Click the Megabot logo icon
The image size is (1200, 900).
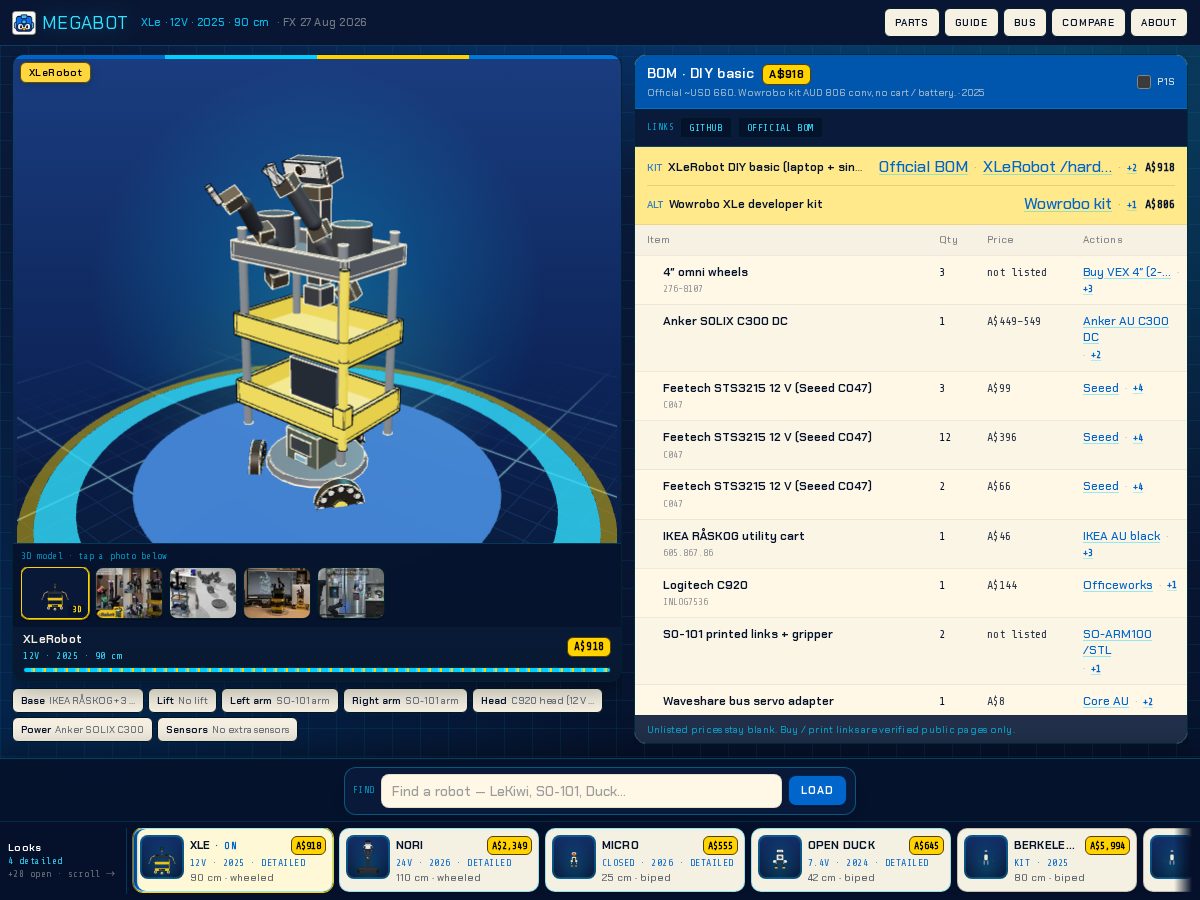pyautogui.click(x=24, y=23)
